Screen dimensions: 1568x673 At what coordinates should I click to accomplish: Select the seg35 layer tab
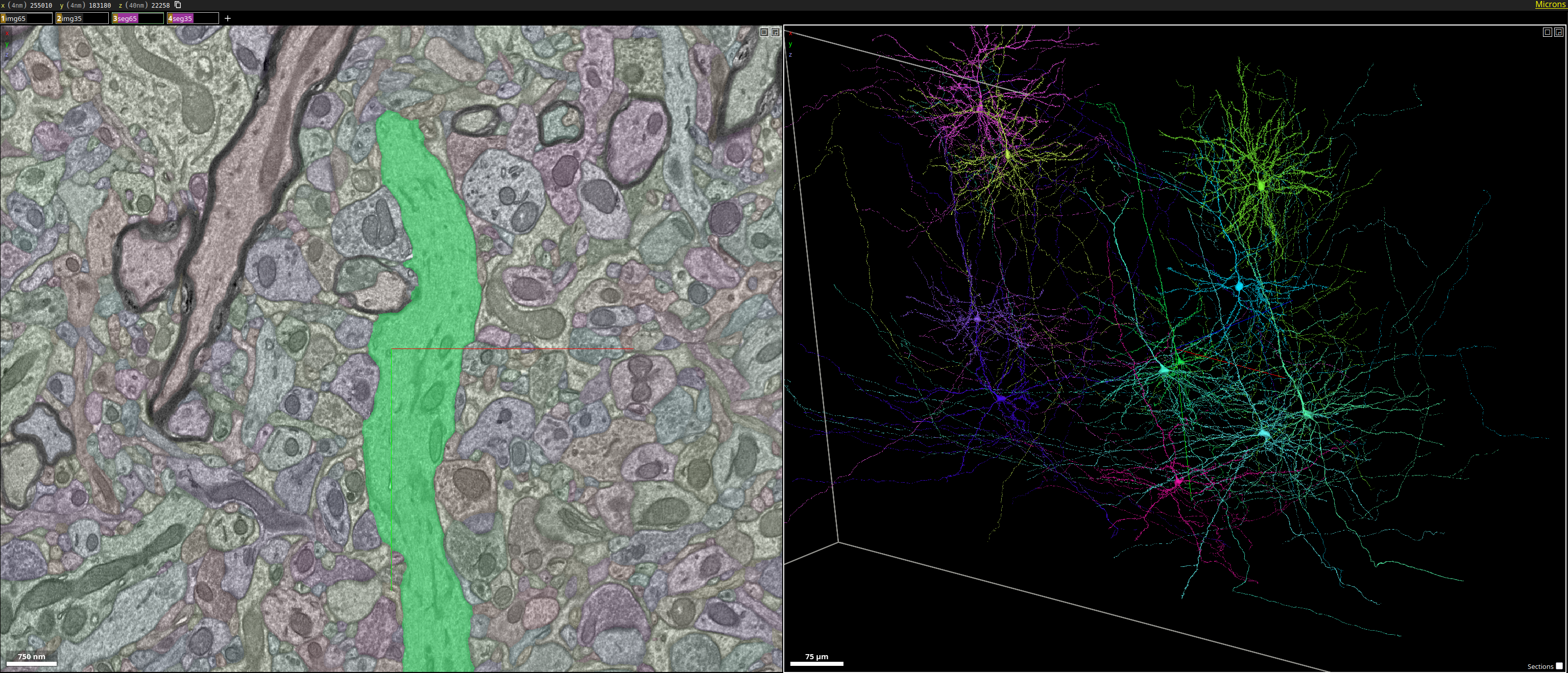click(184, 18)
